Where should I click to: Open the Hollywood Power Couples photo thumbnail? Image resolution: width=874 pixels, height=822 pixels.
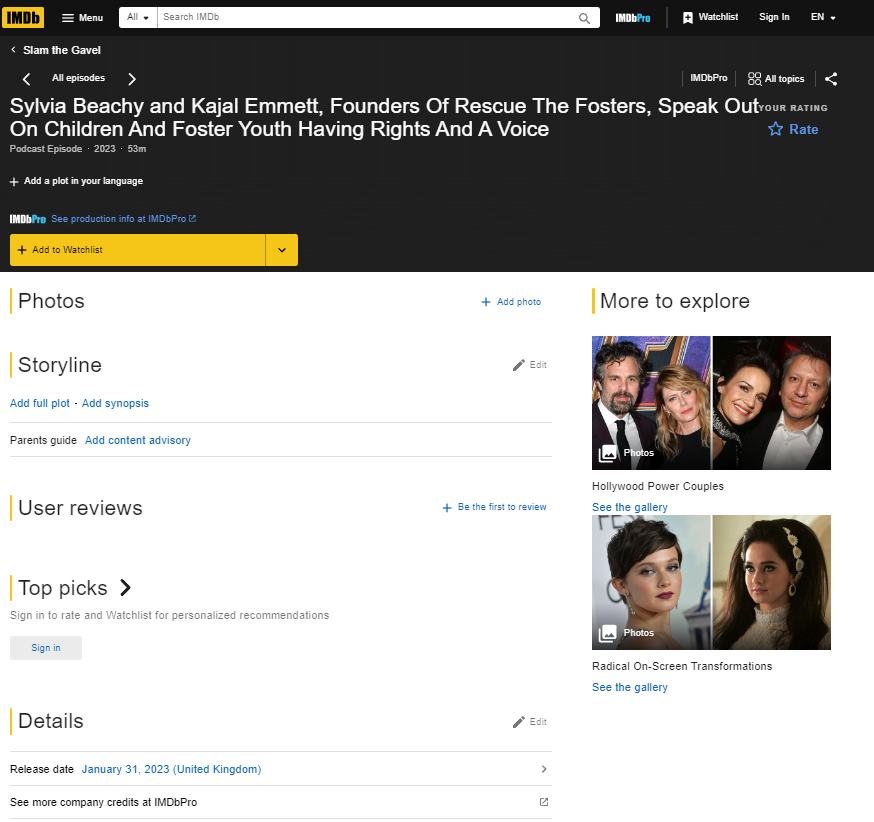pyautogui.click(x=711, y=403)
